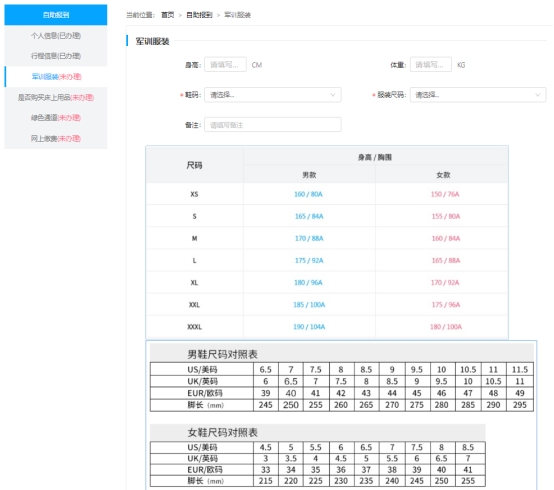Image resolution: width=554 pixels, height=490 pixels.
Task: Click women's M size 160 / 84A
Action: pyautogui.click(x=446, y=238)
